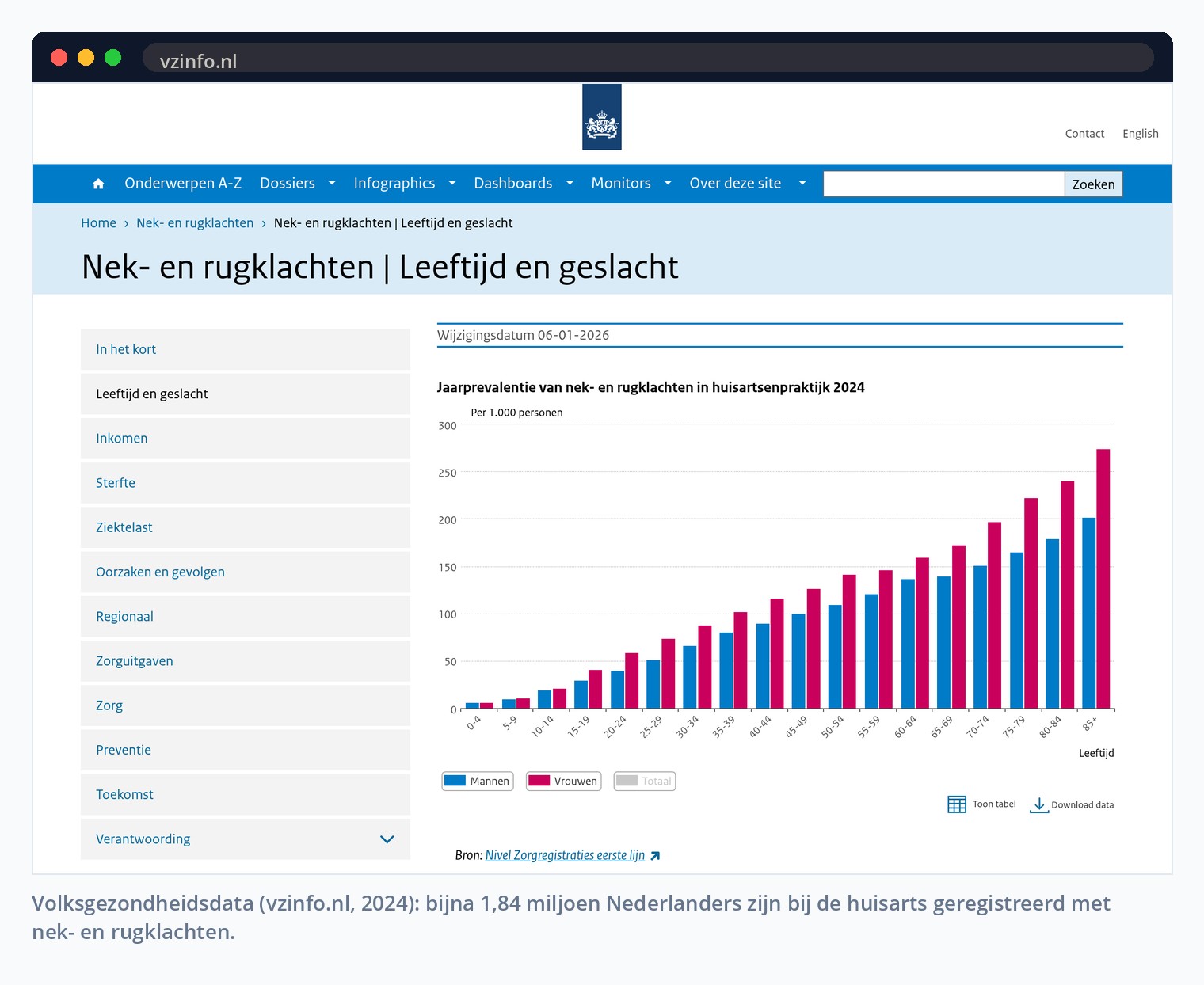
Task: Open the Dossiers menu item
Action: coord(288,184)
